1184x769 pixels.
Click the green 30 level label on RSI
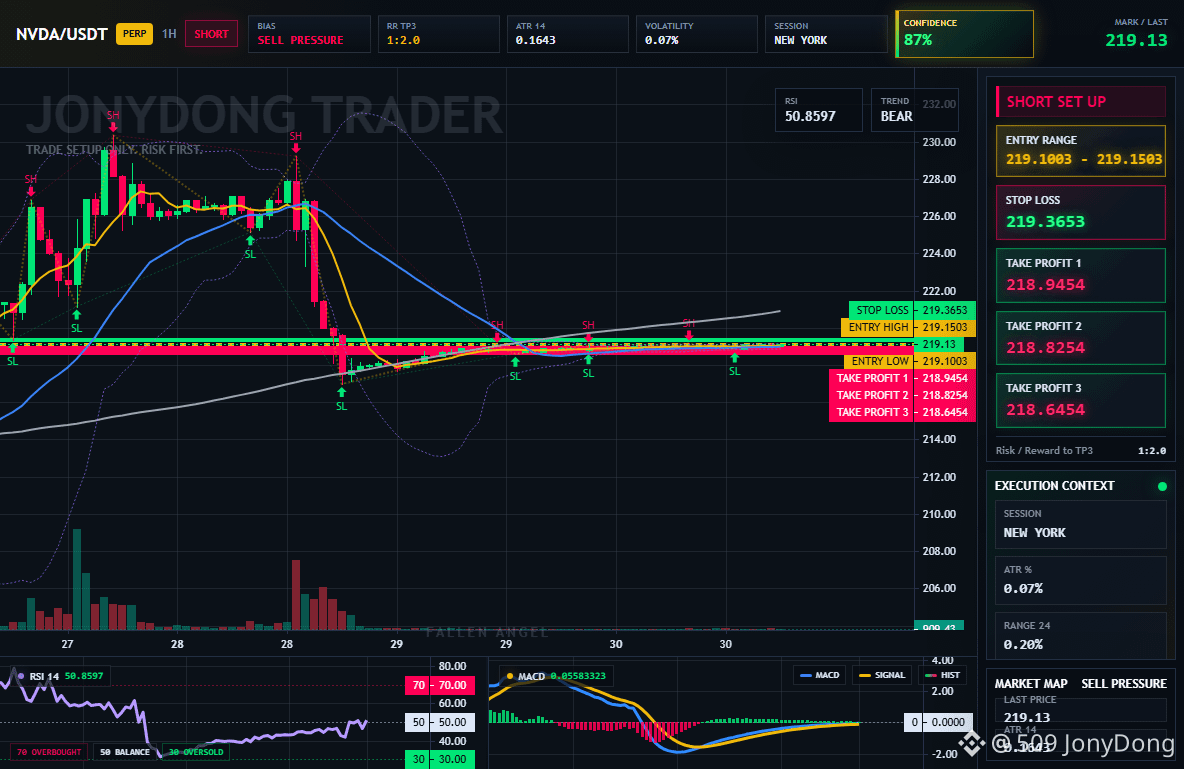click(440, 759)
